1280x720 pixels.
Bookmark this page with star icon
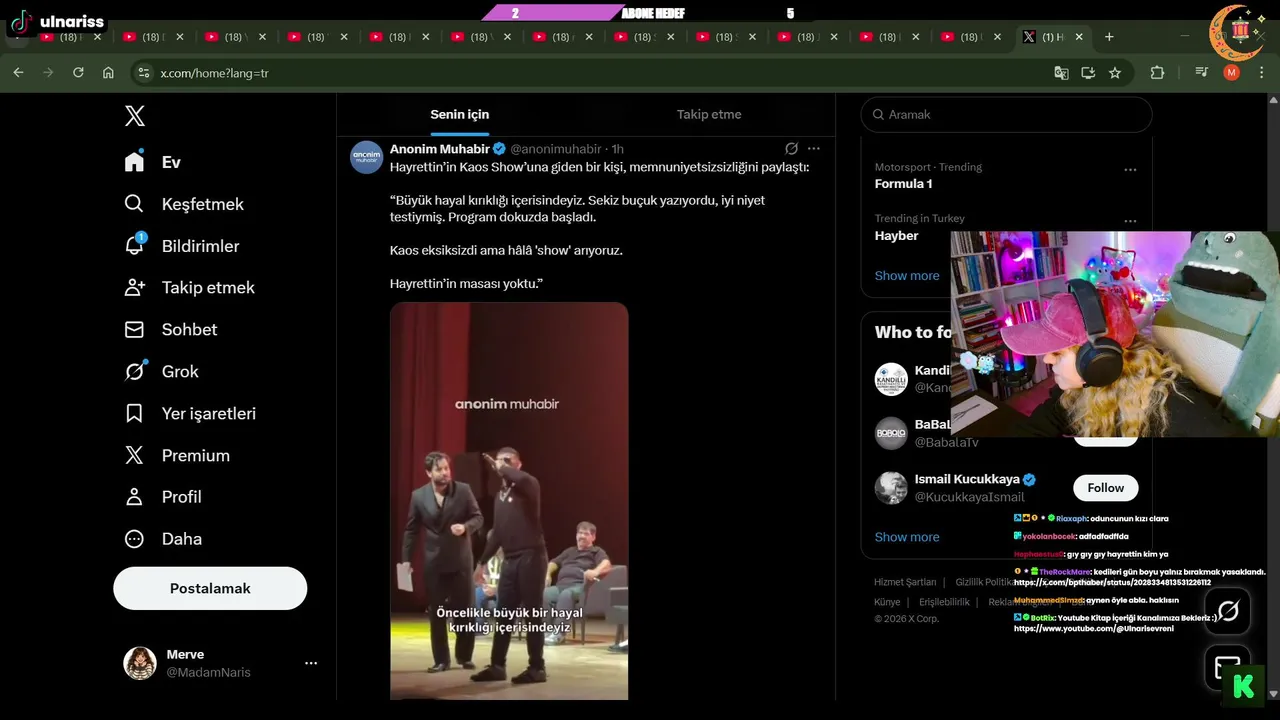point(1115,72)
